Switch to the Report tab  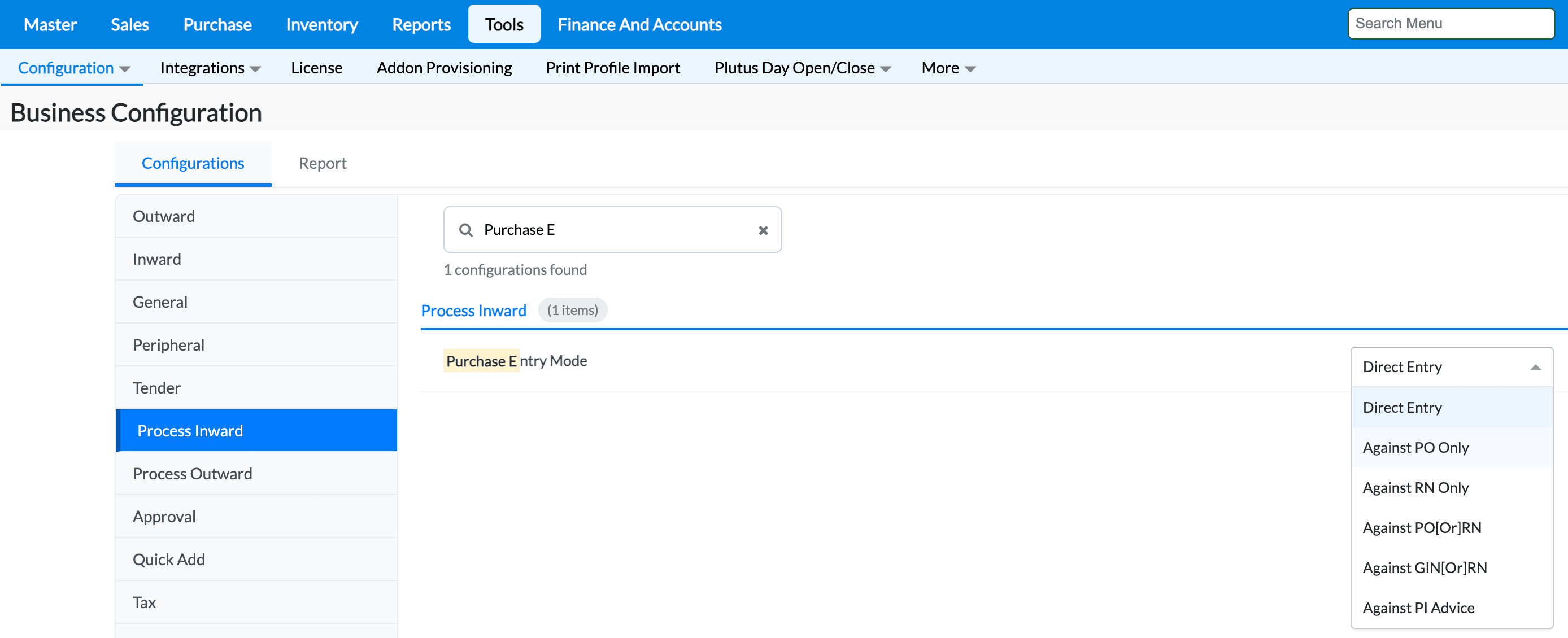[x=322, y=163]
